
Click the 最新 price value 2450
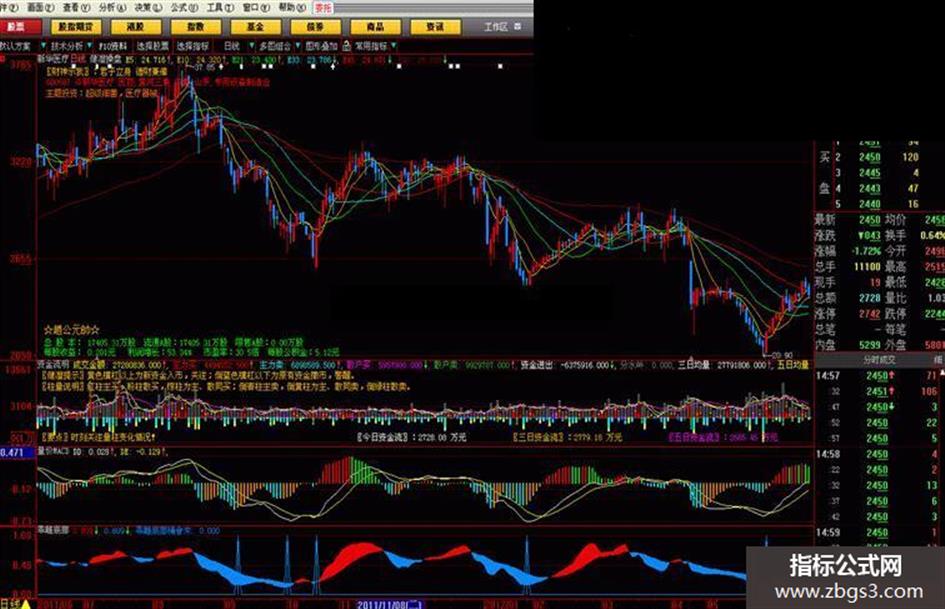click(870, 220)
